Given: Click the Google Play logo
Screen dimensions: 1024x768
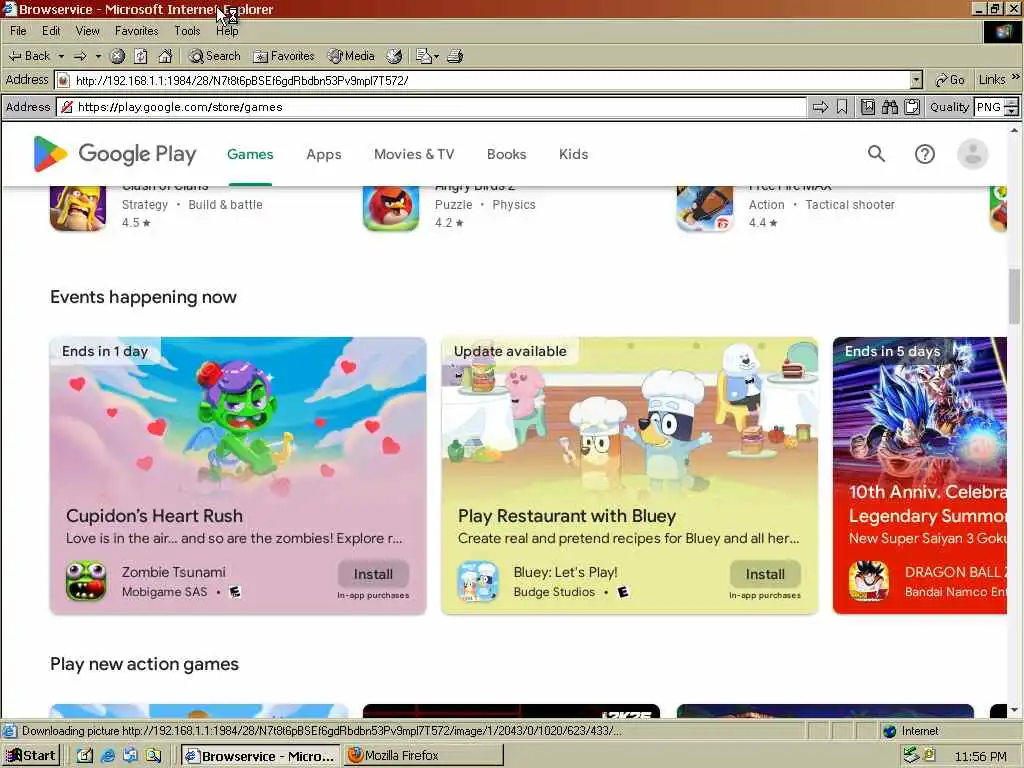Looking at the screenshot, I should (x=116, y=154).
